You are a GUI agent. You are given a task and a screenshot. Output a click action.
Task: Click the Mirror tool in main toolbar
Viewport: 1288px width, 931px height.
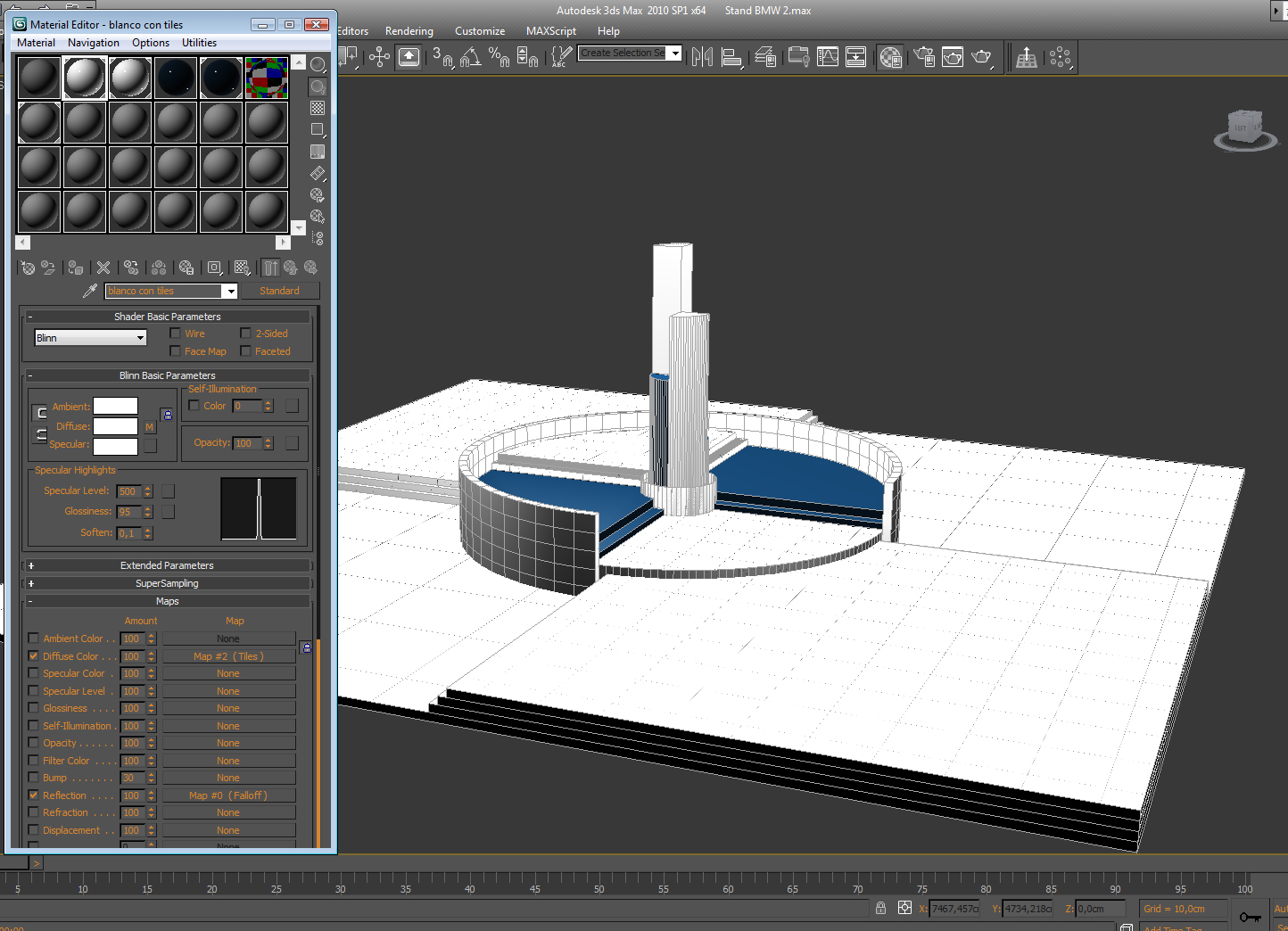(702, 57)
